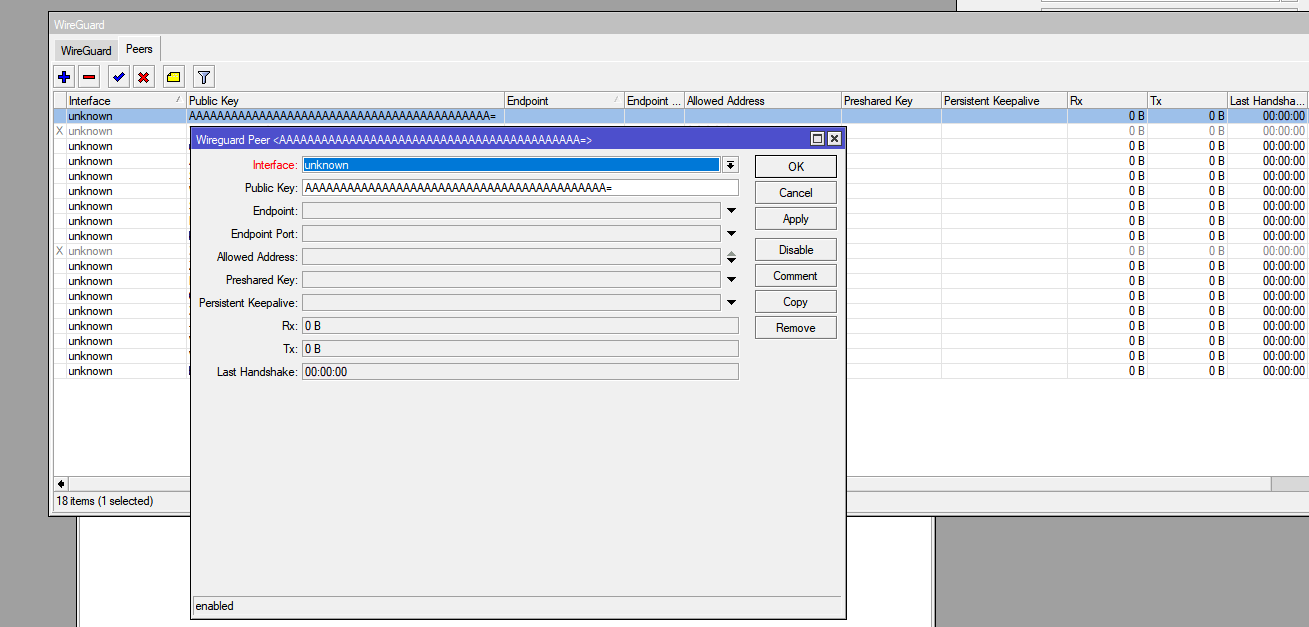This screenshot has height=627, width=1309.
Task: Click the horizontal scrollbar left arrow
Action: coord(62,484)
